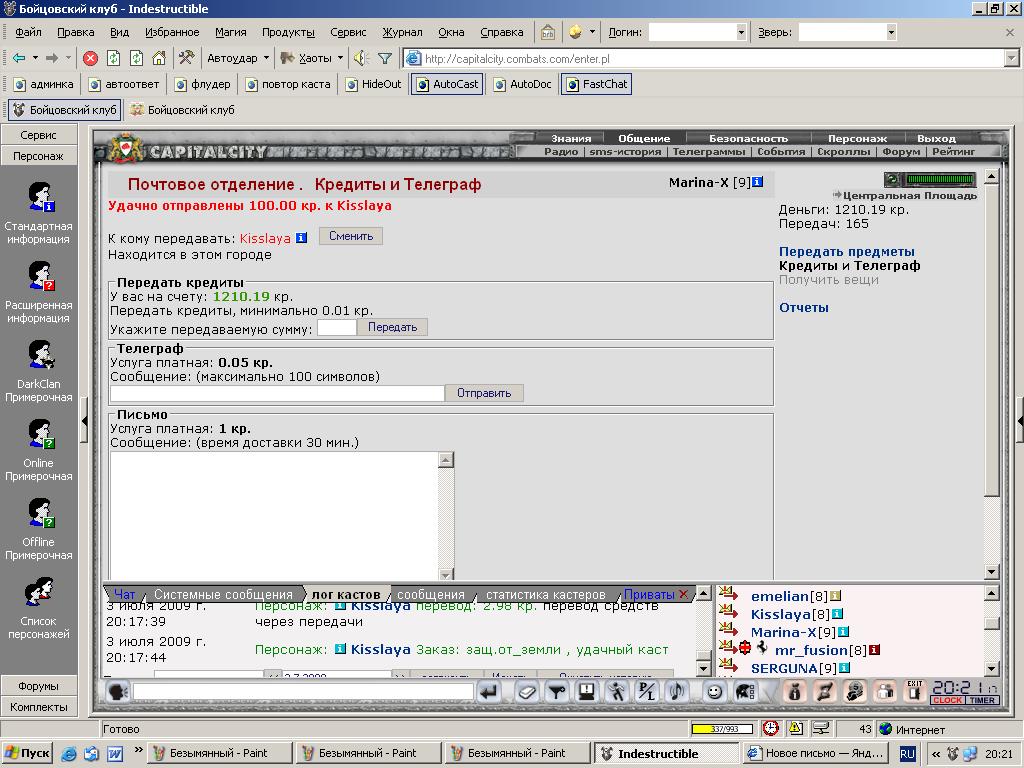Click the speaker sound icon in toolbar
The width and height of the screenshot is (1024, 768).
(x=361, y=58)
